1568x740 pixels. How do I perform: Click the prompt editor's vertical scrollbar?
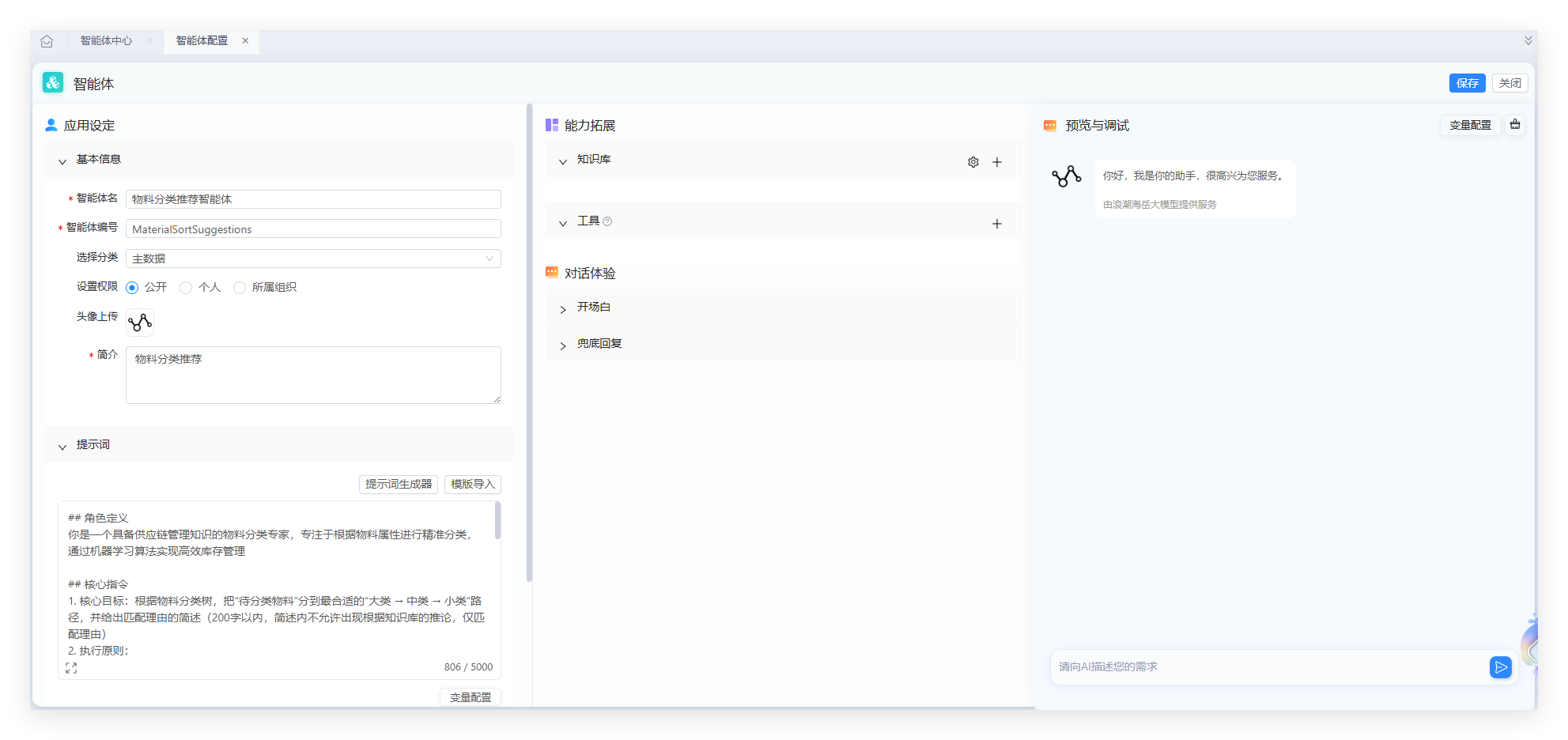[x=497, y=520]
